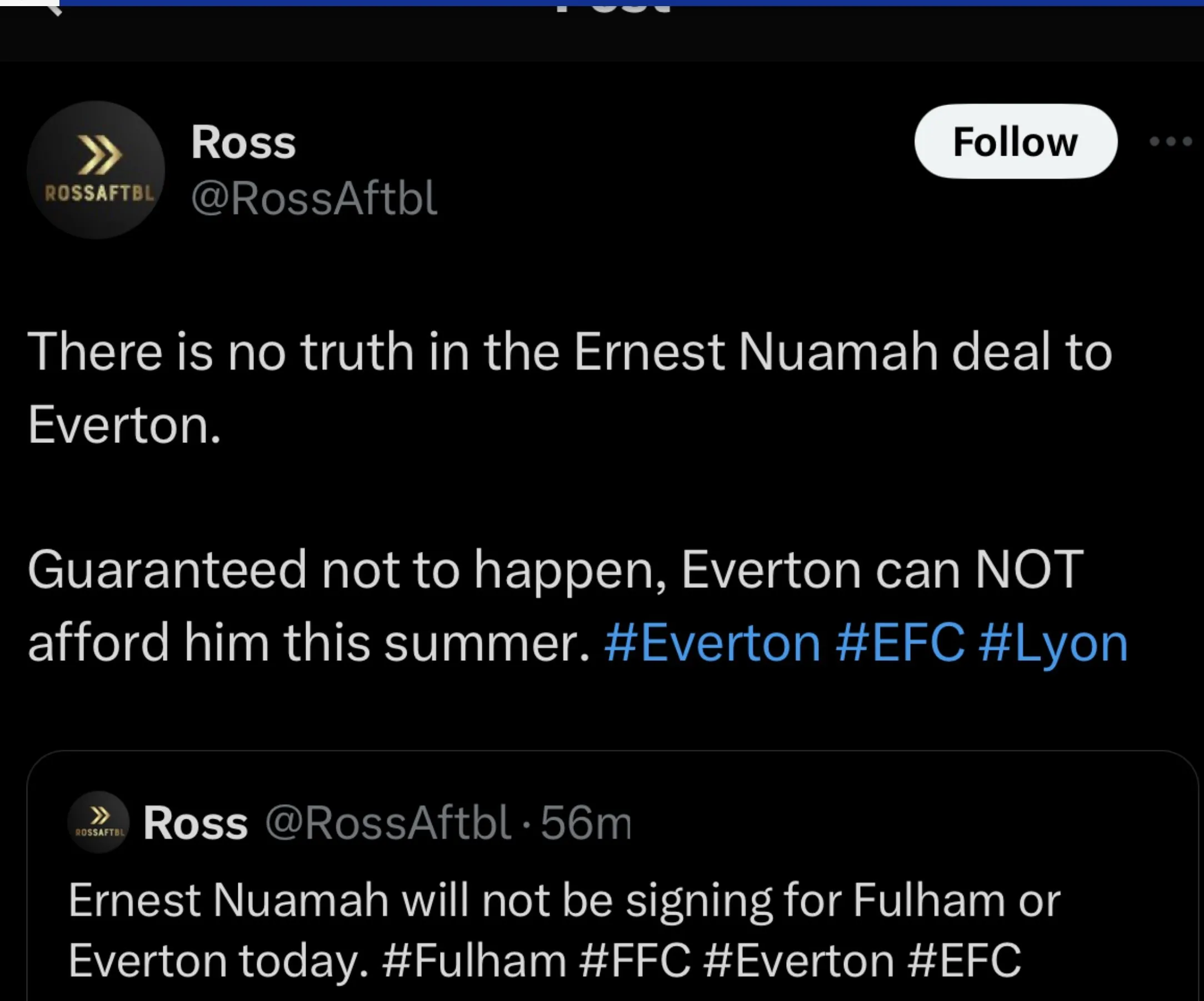Browse the #Lyon hashtag
The height and width of the screenshot is (1001, 1204).
click(1054, 643)
